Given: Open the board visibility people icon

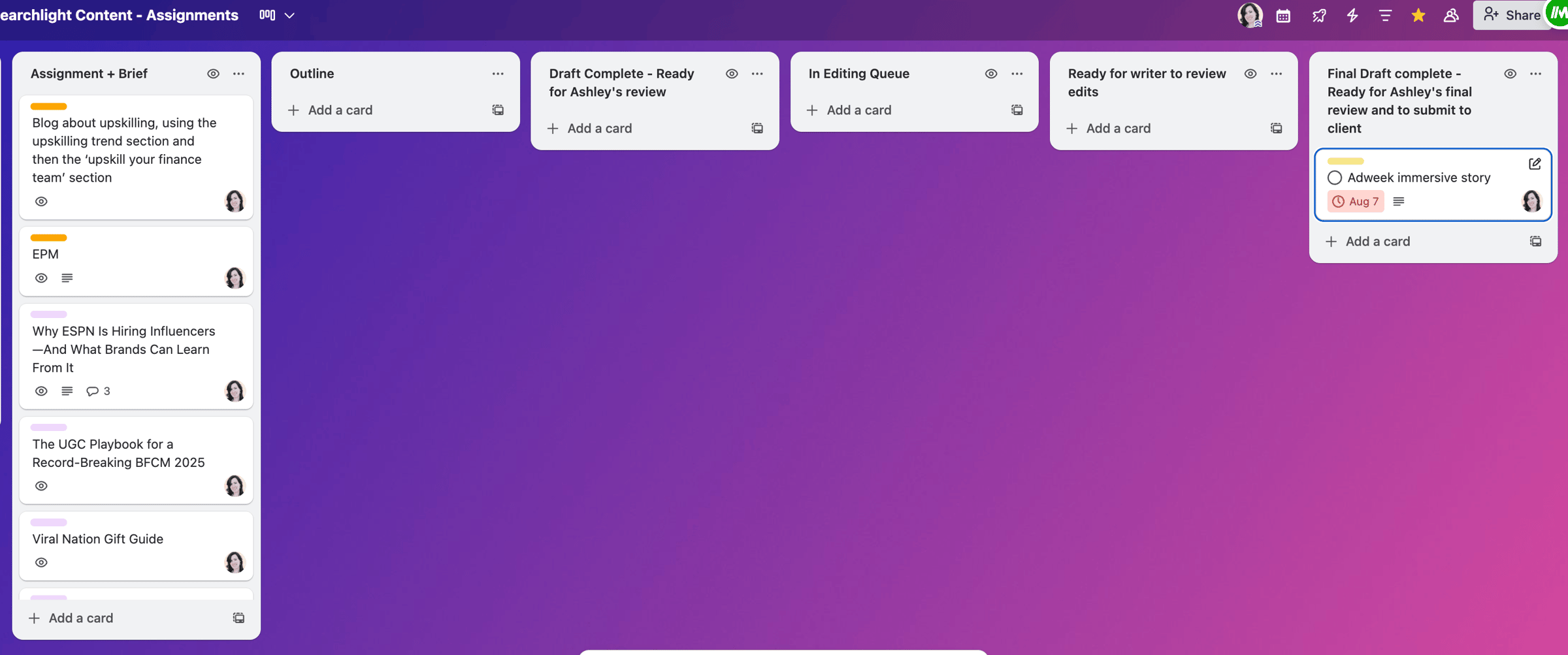Looking at the screenshot, I should pos(1451,16).
